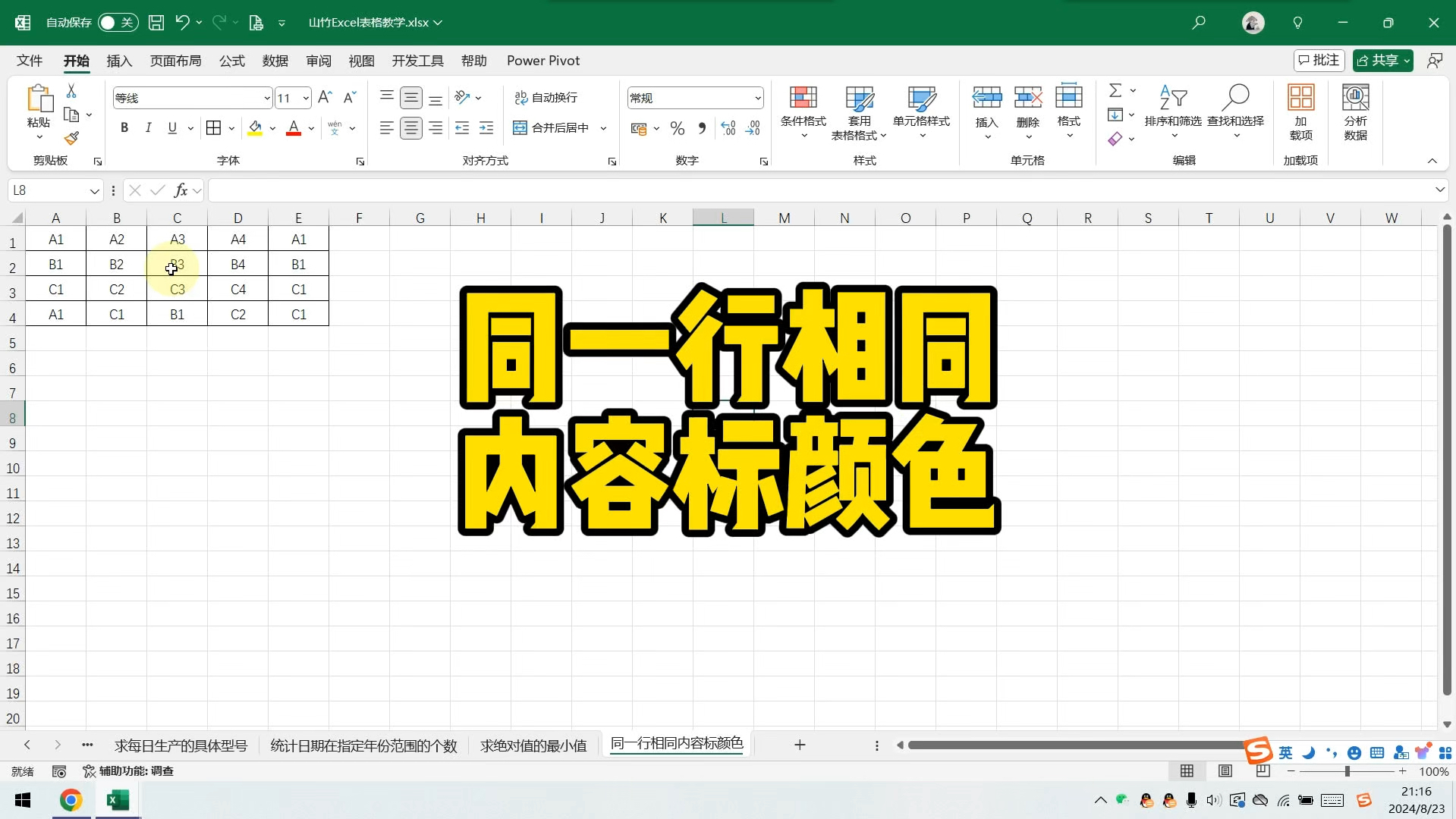Viewport: 1456px width, 819px height.
Task: Add a new worksheet with plus button
Action: coord(799,745)
